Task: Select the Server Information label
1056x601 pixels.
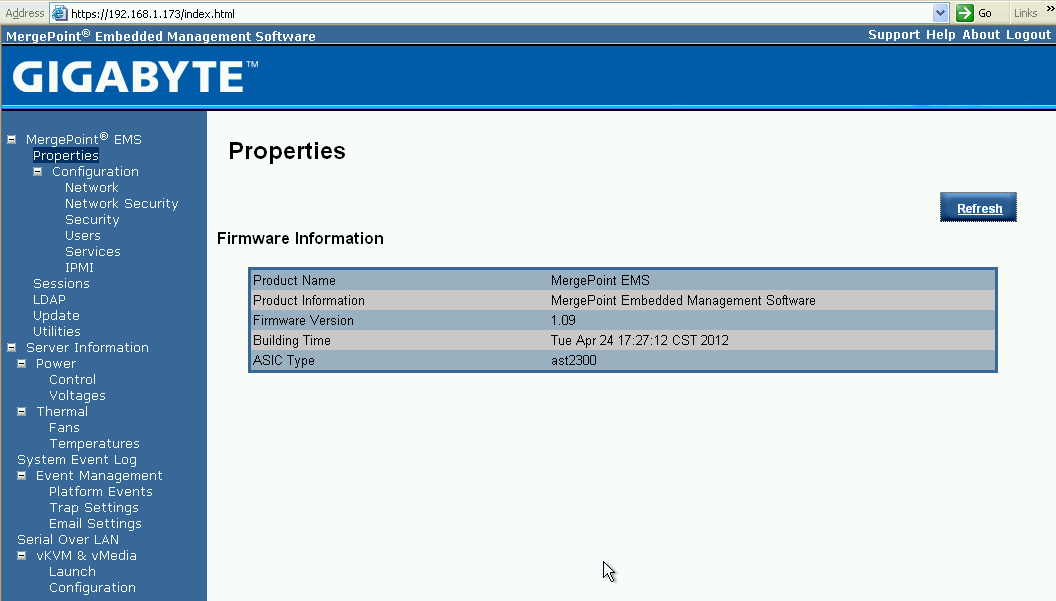Action: [87, 348]
